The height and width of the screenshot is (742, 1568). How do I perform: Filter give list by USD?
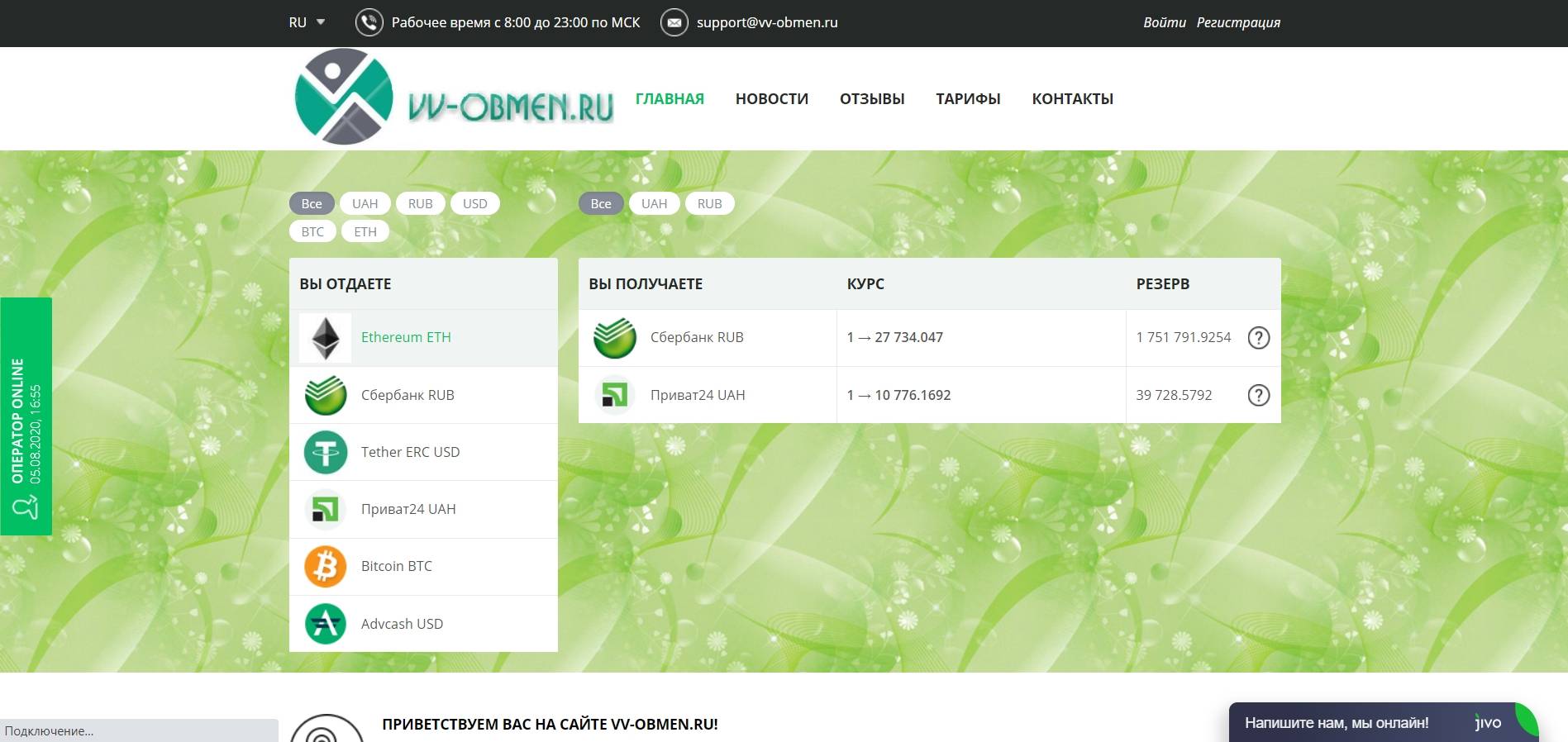(474, 203)
